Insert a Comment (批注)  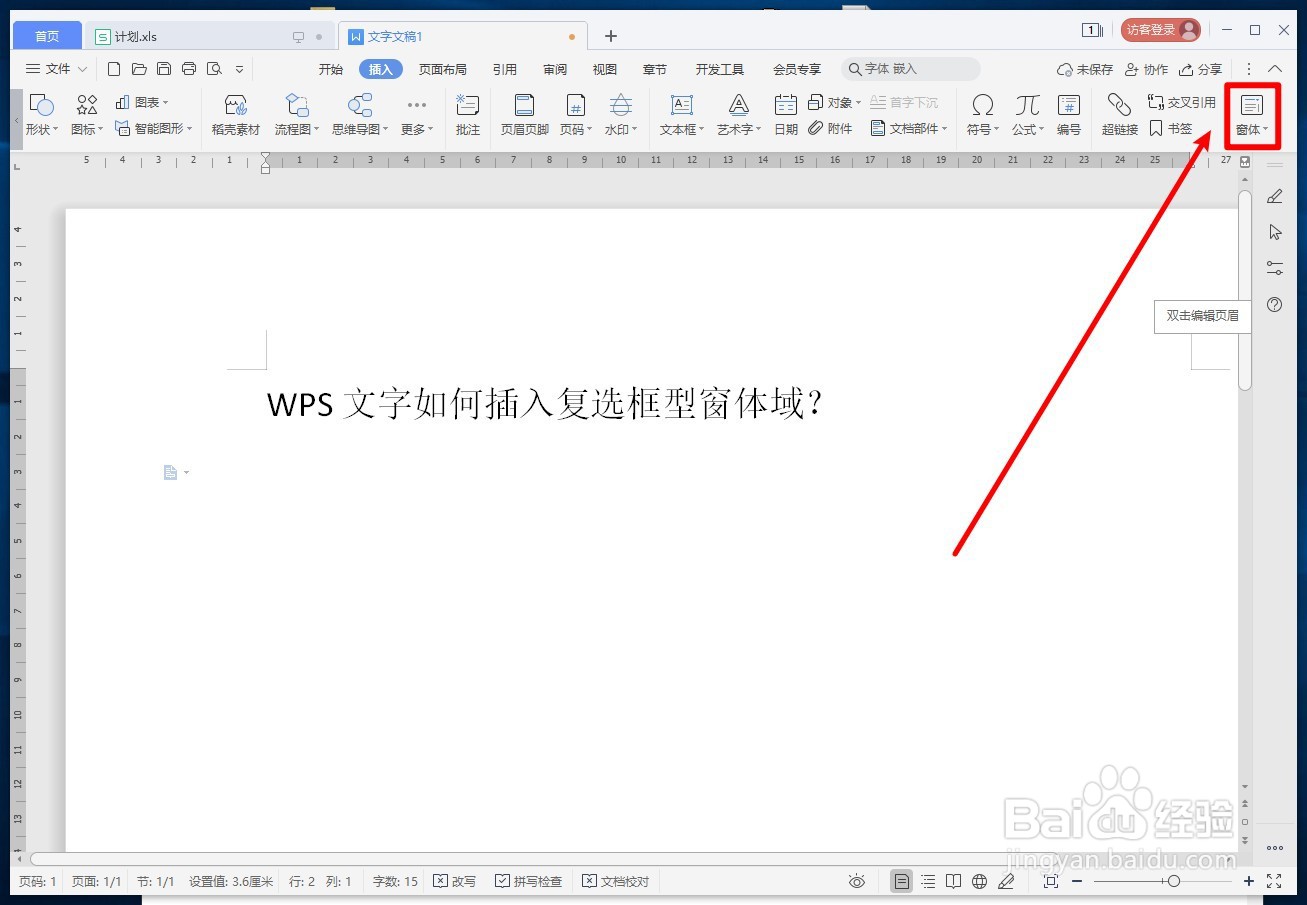tap(467, 115)
